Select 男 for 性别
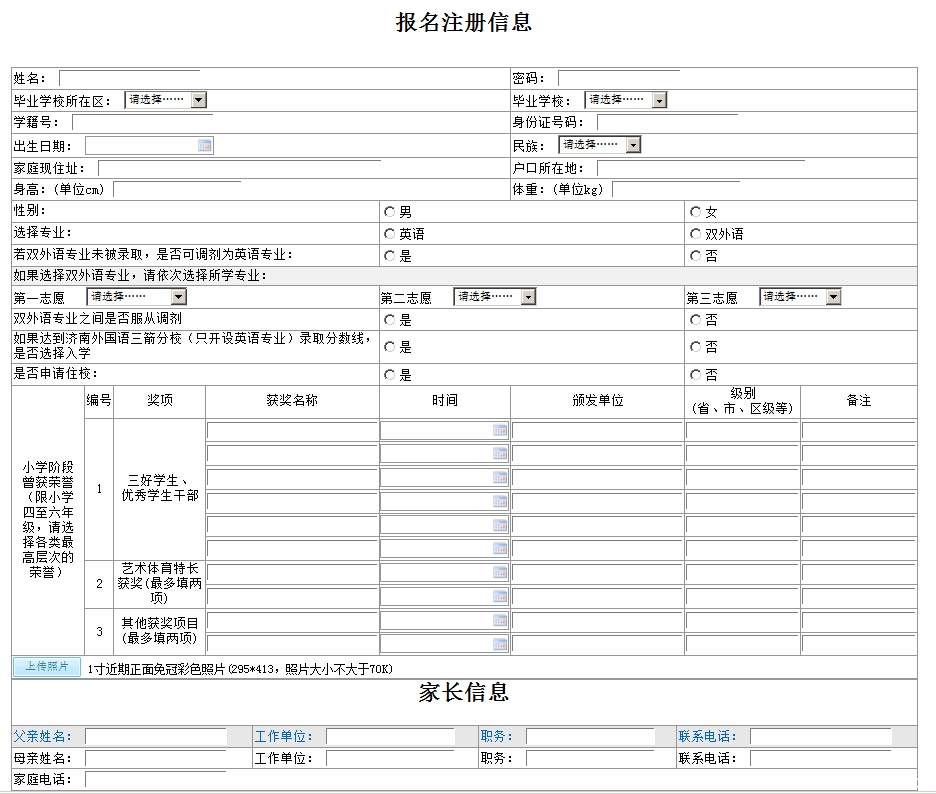 pos(390,212)
